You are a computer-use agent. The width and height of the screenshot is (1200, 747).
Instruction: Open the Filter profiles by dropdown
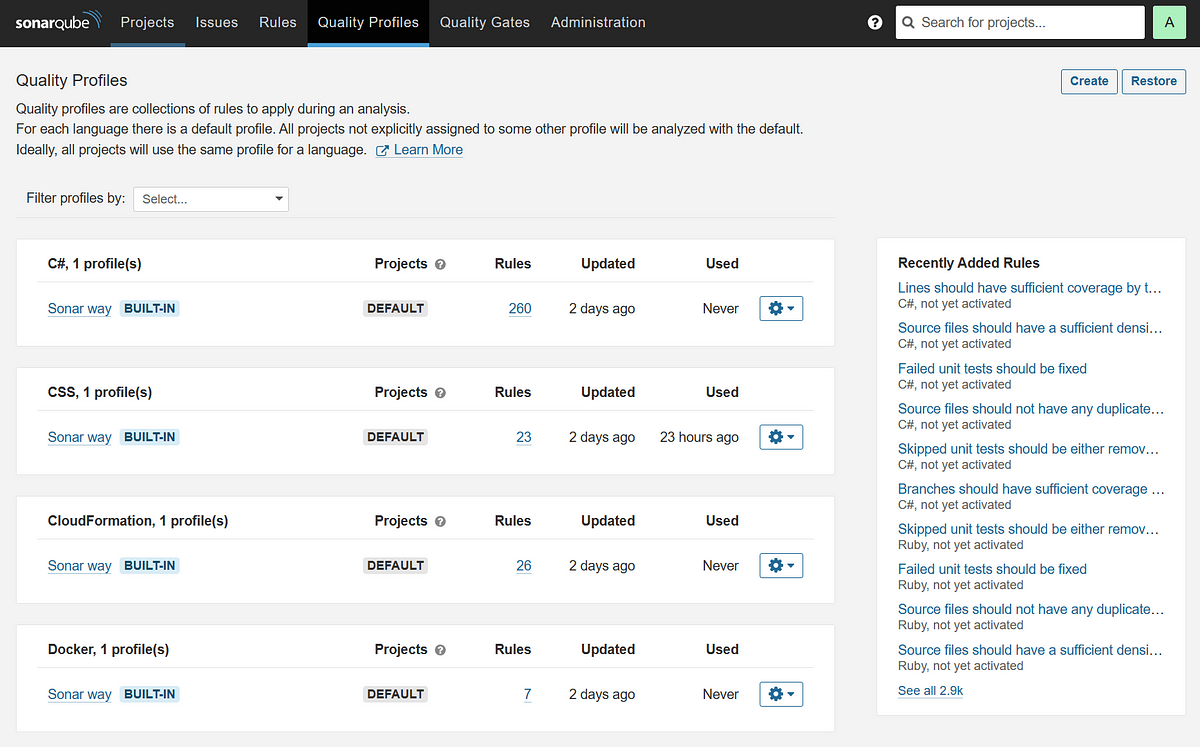coord(210,199)
